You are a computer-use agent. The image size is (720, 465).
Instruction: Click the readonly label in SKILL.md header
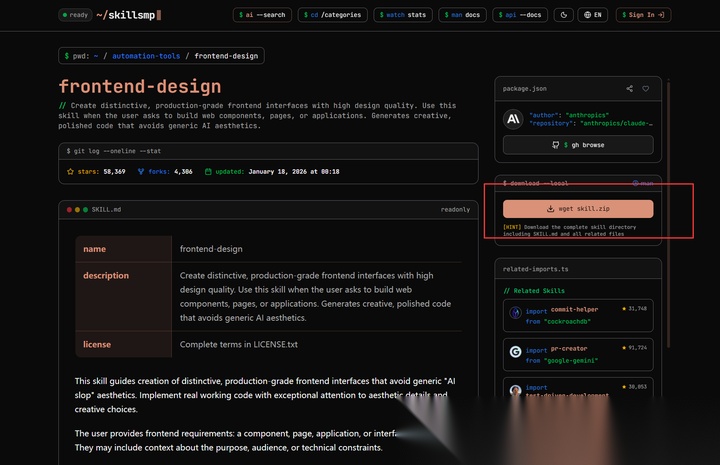tap(455, 210)
